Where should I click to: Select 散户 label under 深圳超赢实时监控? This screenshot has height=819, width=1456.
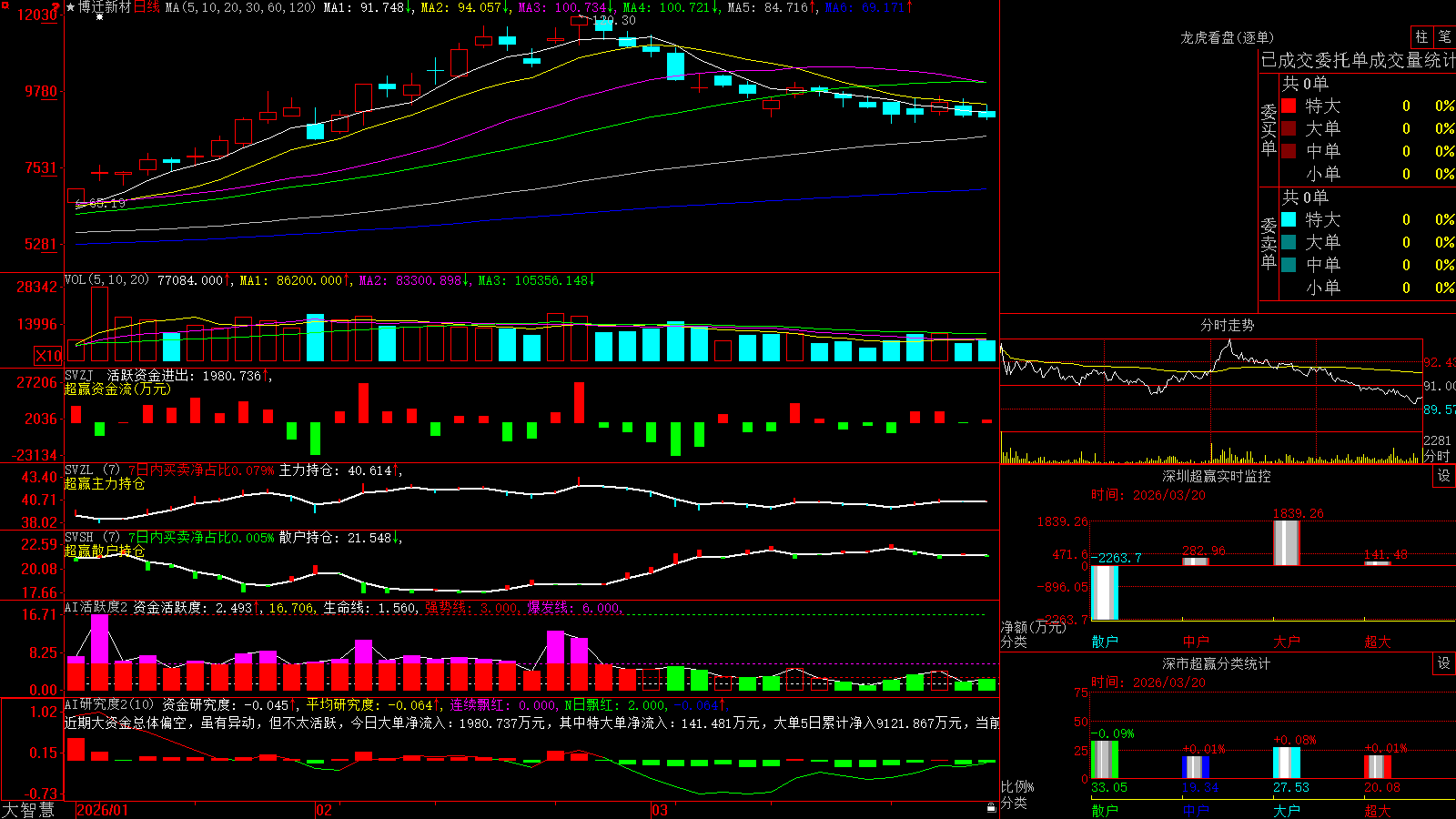pyautogui.click(x=1105, y=642)
